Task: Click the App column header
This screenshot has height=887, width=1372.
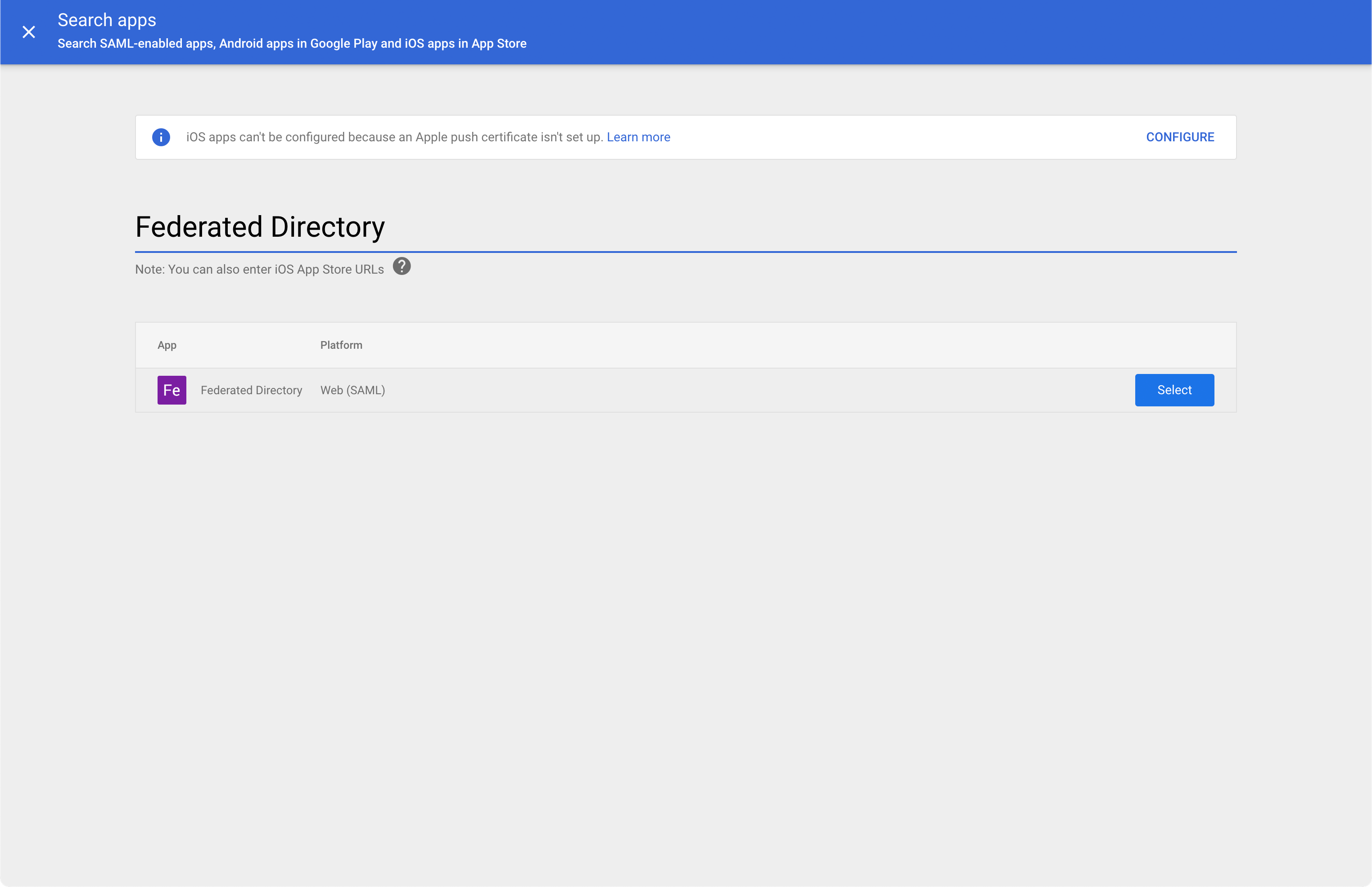Action: 167,344
